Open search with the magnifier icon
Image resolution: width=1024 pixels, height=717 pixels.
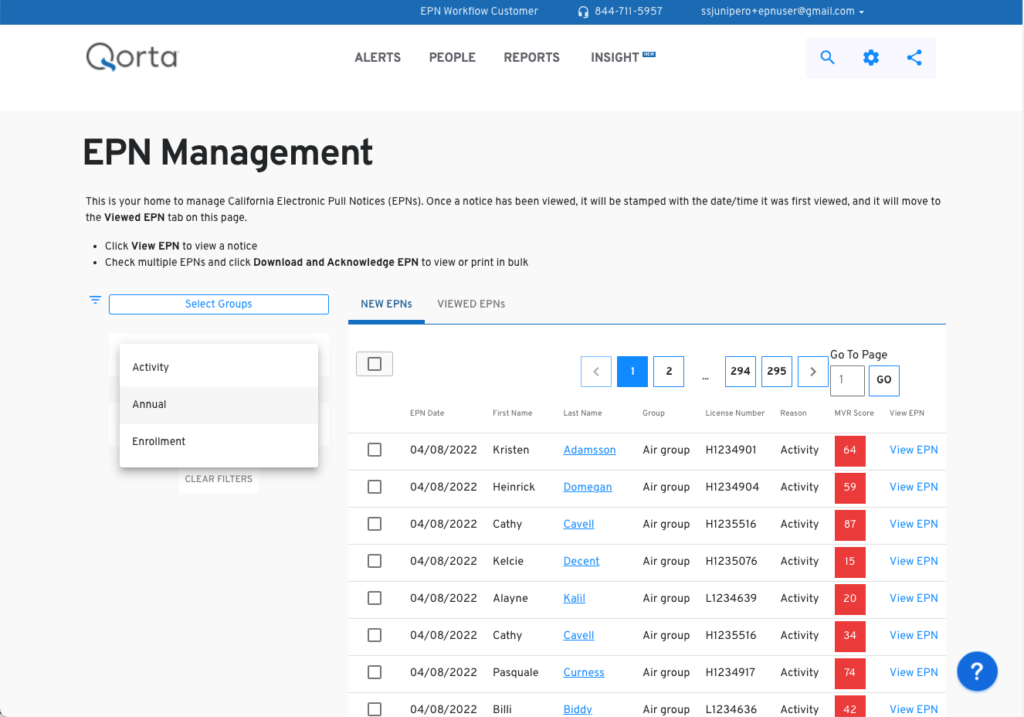[827, 57]
